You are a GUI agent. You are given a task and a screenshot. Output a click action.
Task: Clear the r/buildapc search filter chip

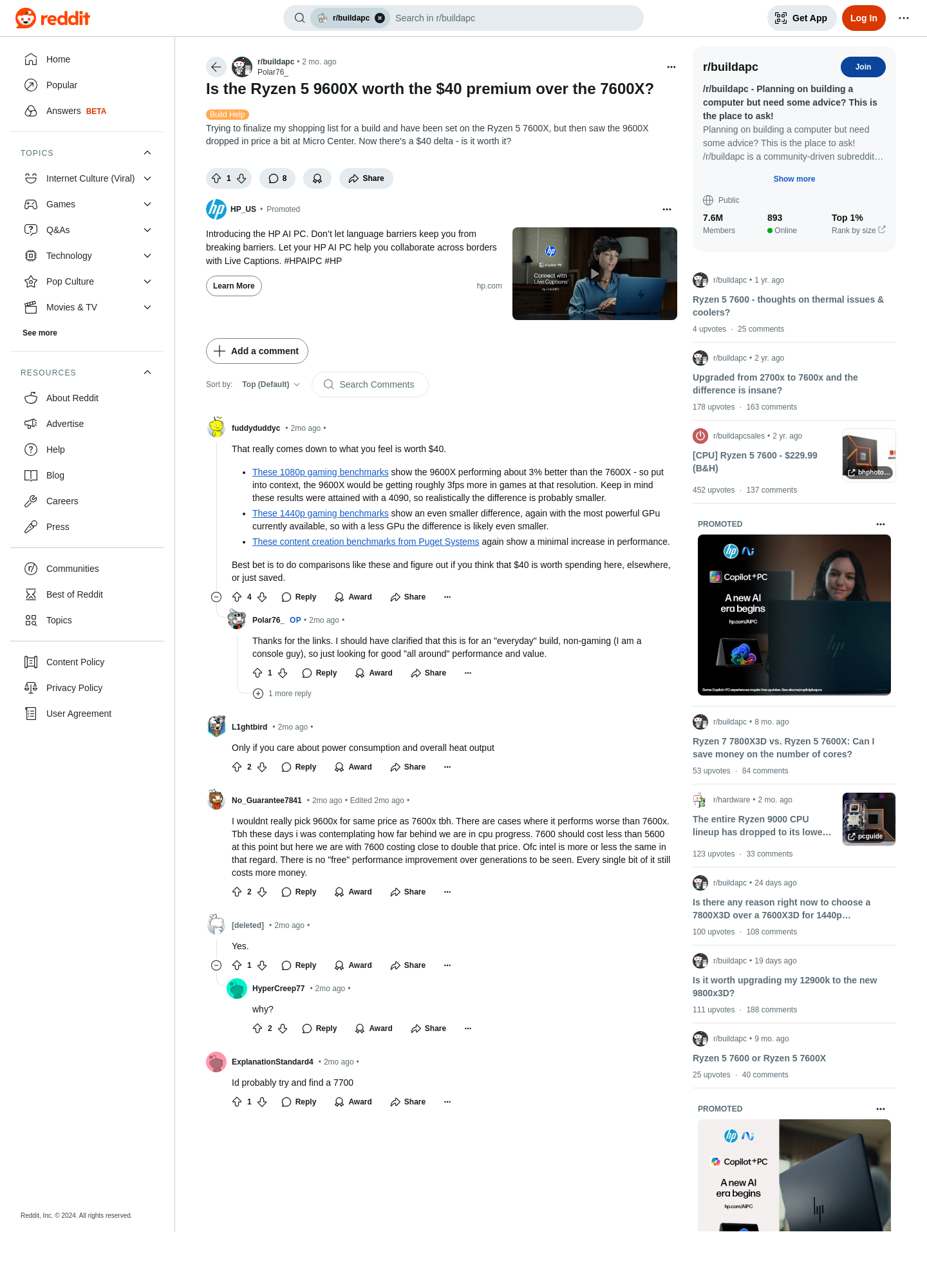[x=380, y=18]
